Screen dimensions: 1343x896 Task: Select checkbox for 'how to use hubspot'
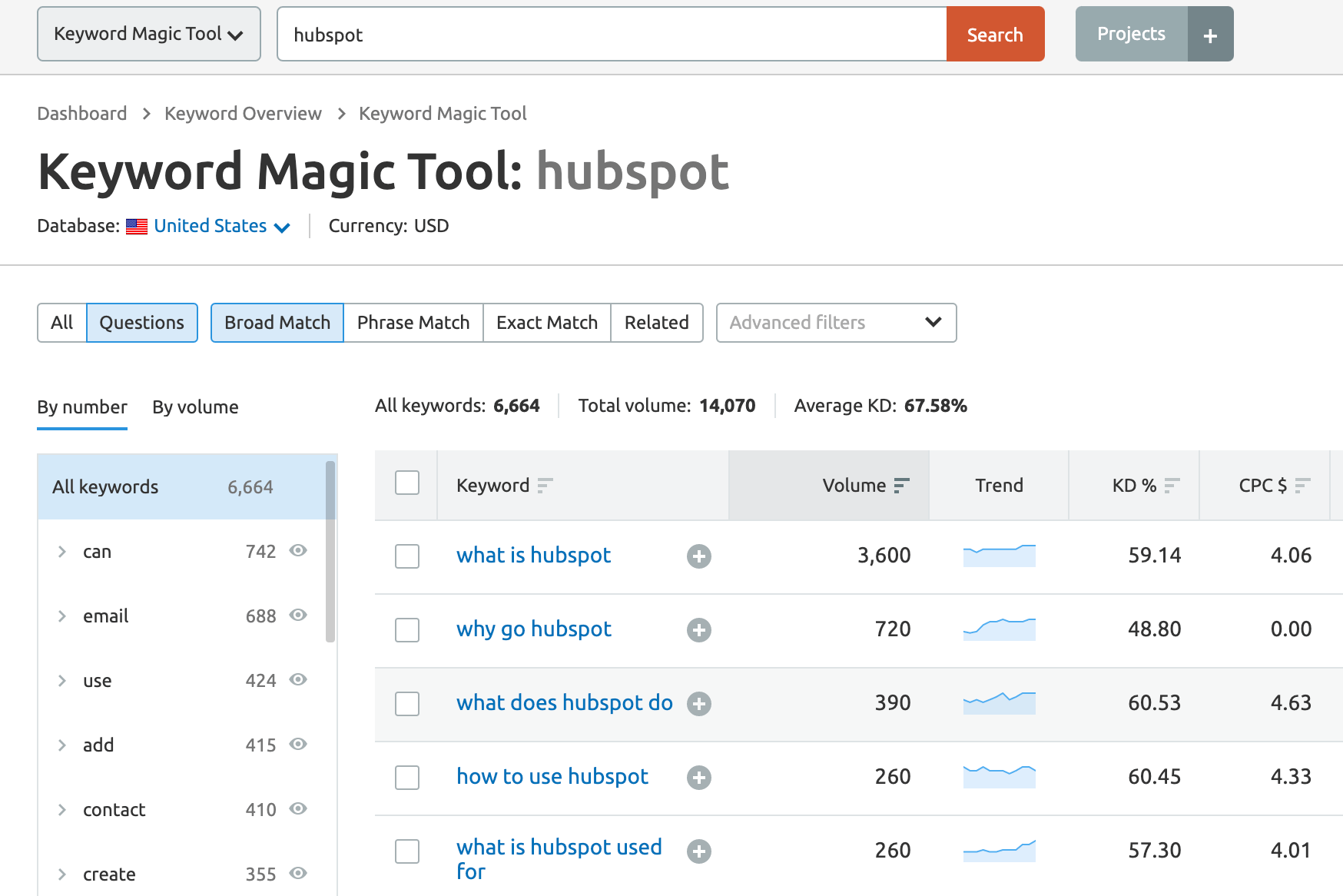click(407, 778)
